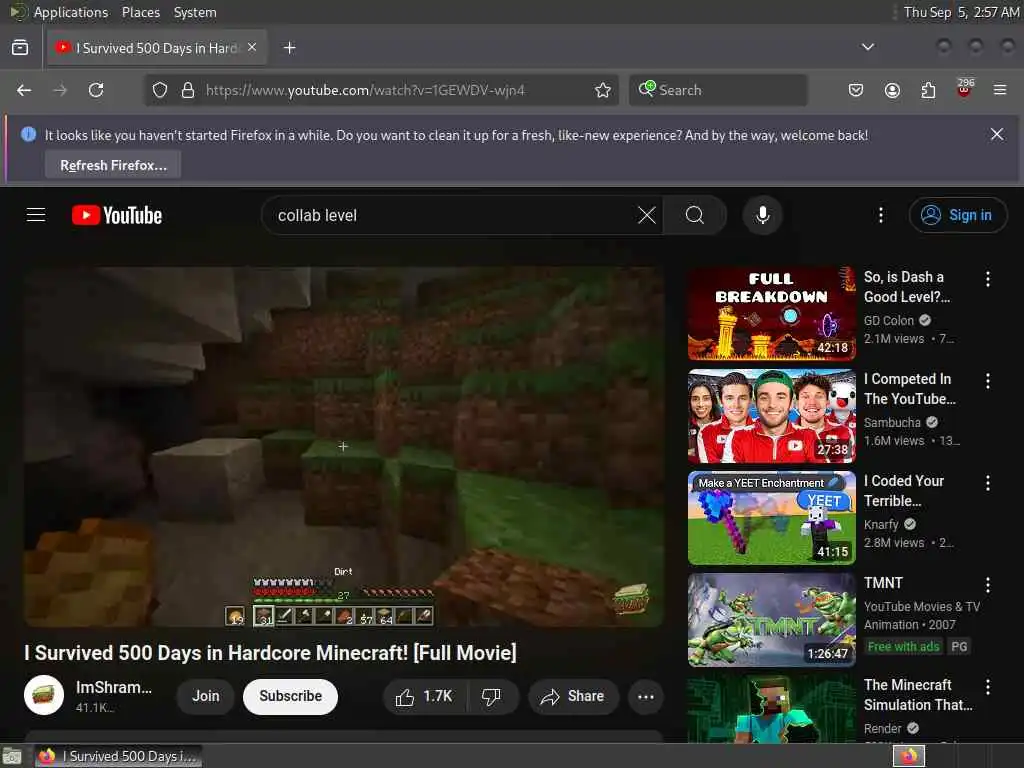
Task: Like the video with 1.7K likes
Action: pos(424,697)
